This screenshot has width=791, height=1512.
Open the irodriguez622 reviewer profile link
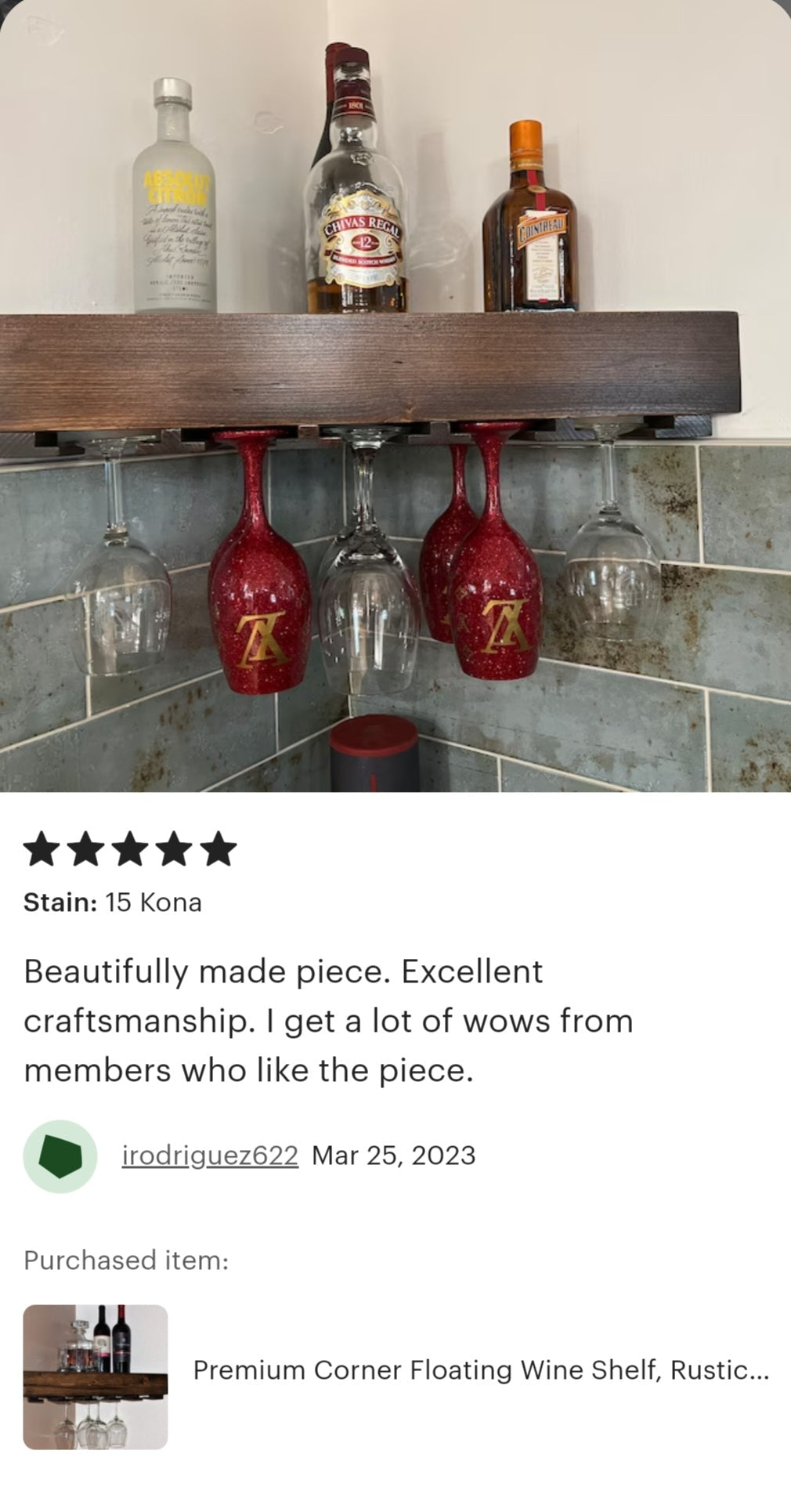[x=210, y=1156]
